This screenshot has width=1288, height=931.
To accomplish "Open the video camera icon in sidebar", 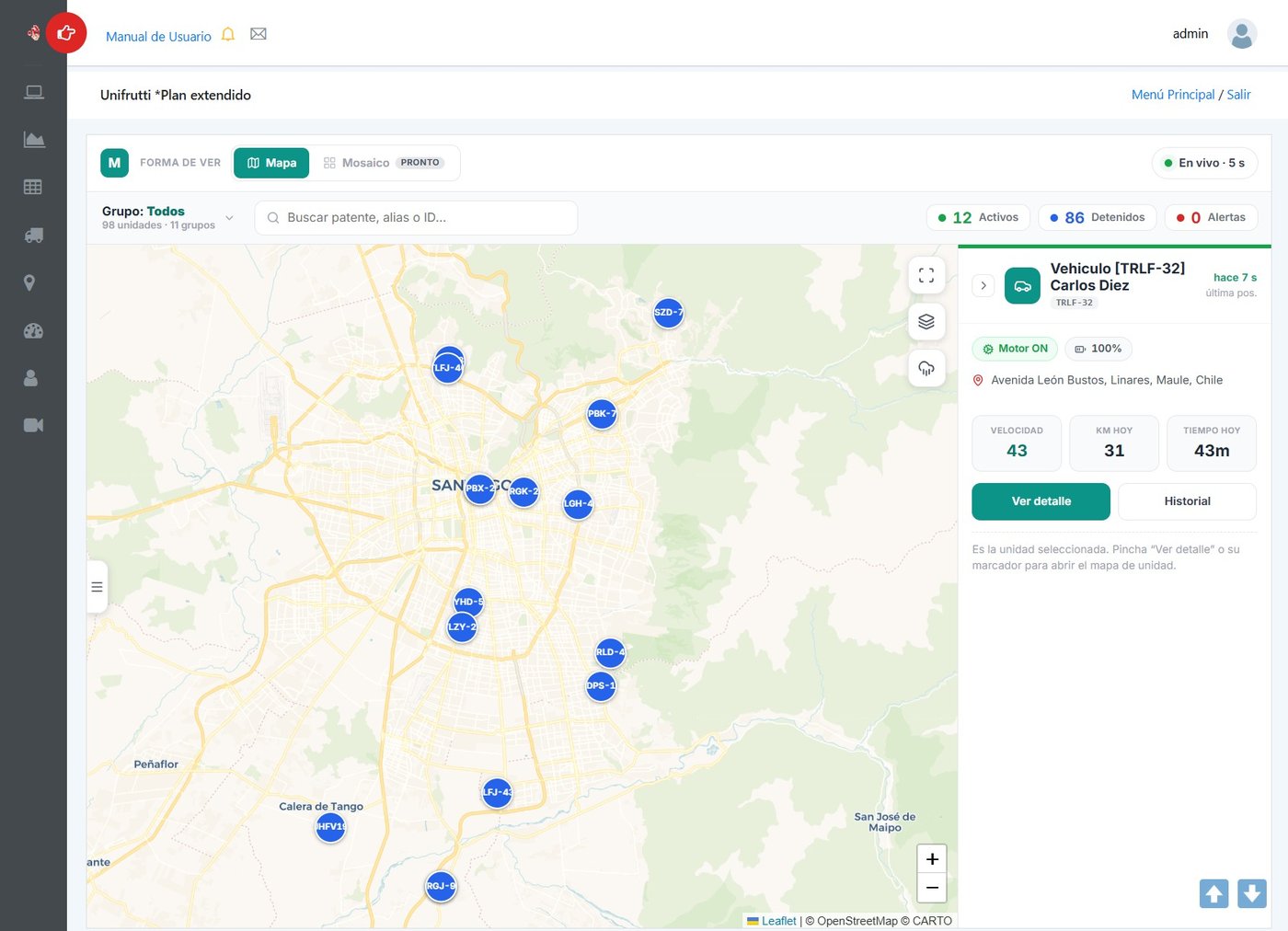I will (x=33, y=425).
